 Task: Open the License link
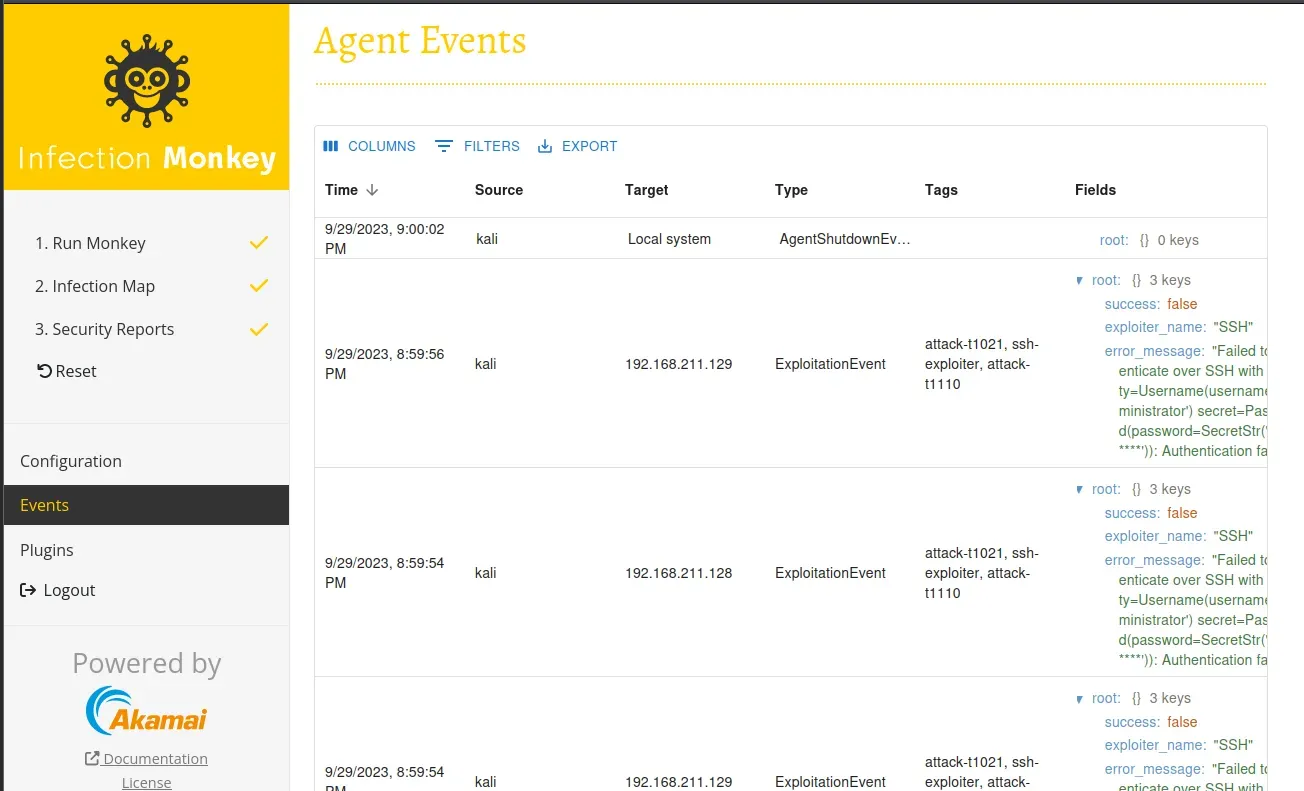click(146, 782)
